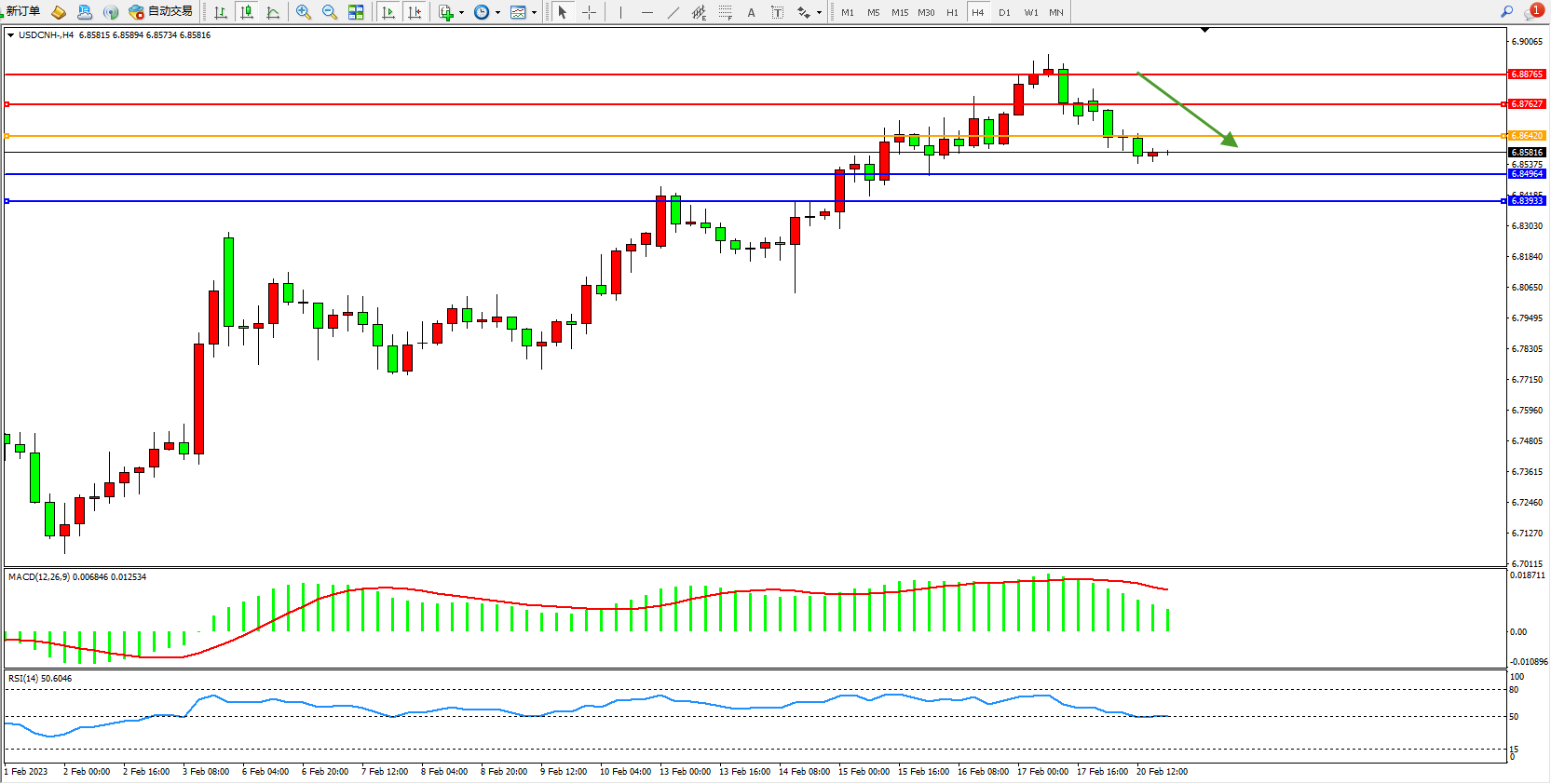
Task: Select the draw trendline tool
Action: (x=673, y=12)
